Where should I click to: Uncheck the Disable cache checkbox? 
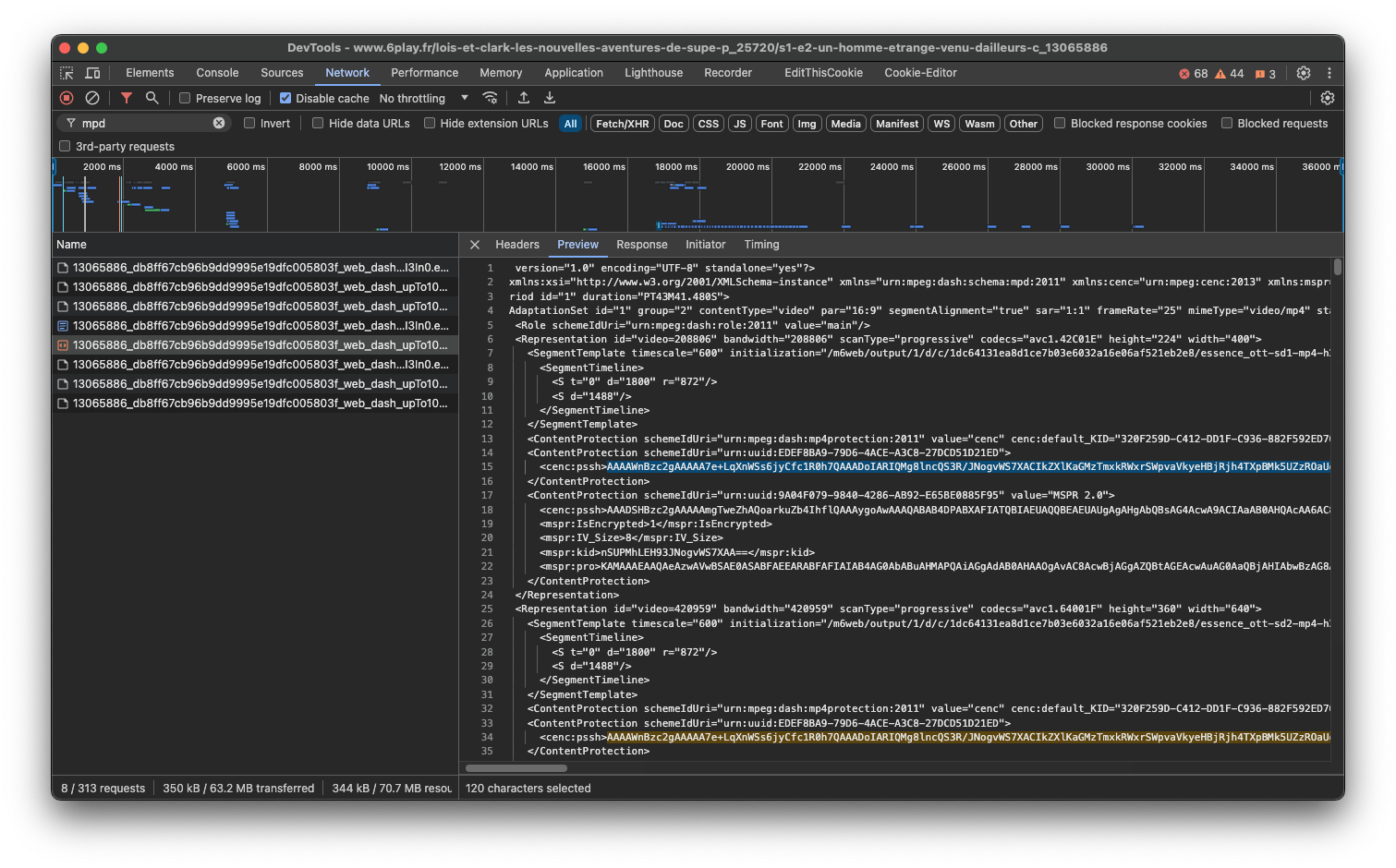tap(285, 98)
